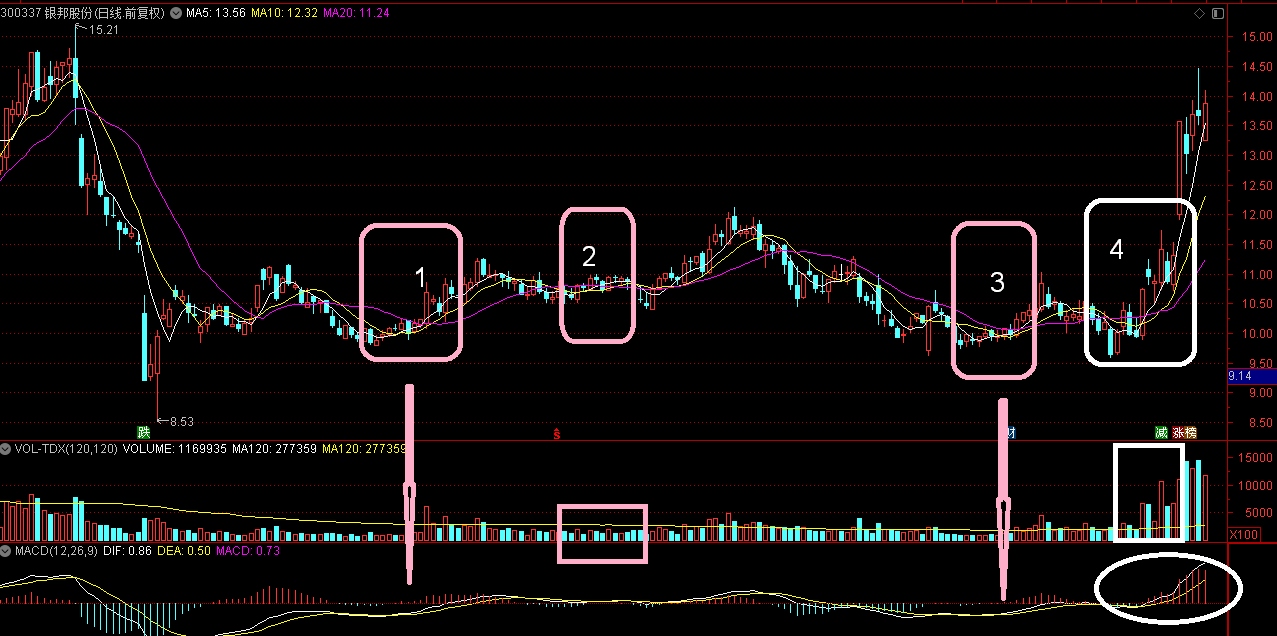Click the green 减 event marker
This screenshot has height=636, width=1277.
[x=1161, y=432]
